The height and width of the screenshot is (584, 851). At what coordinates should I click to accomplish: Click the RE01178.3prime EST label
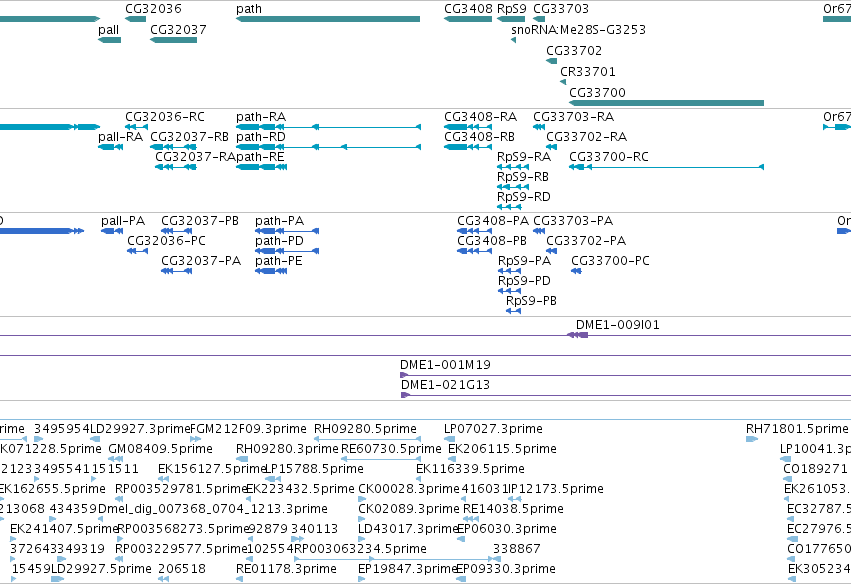coord(287,569)
